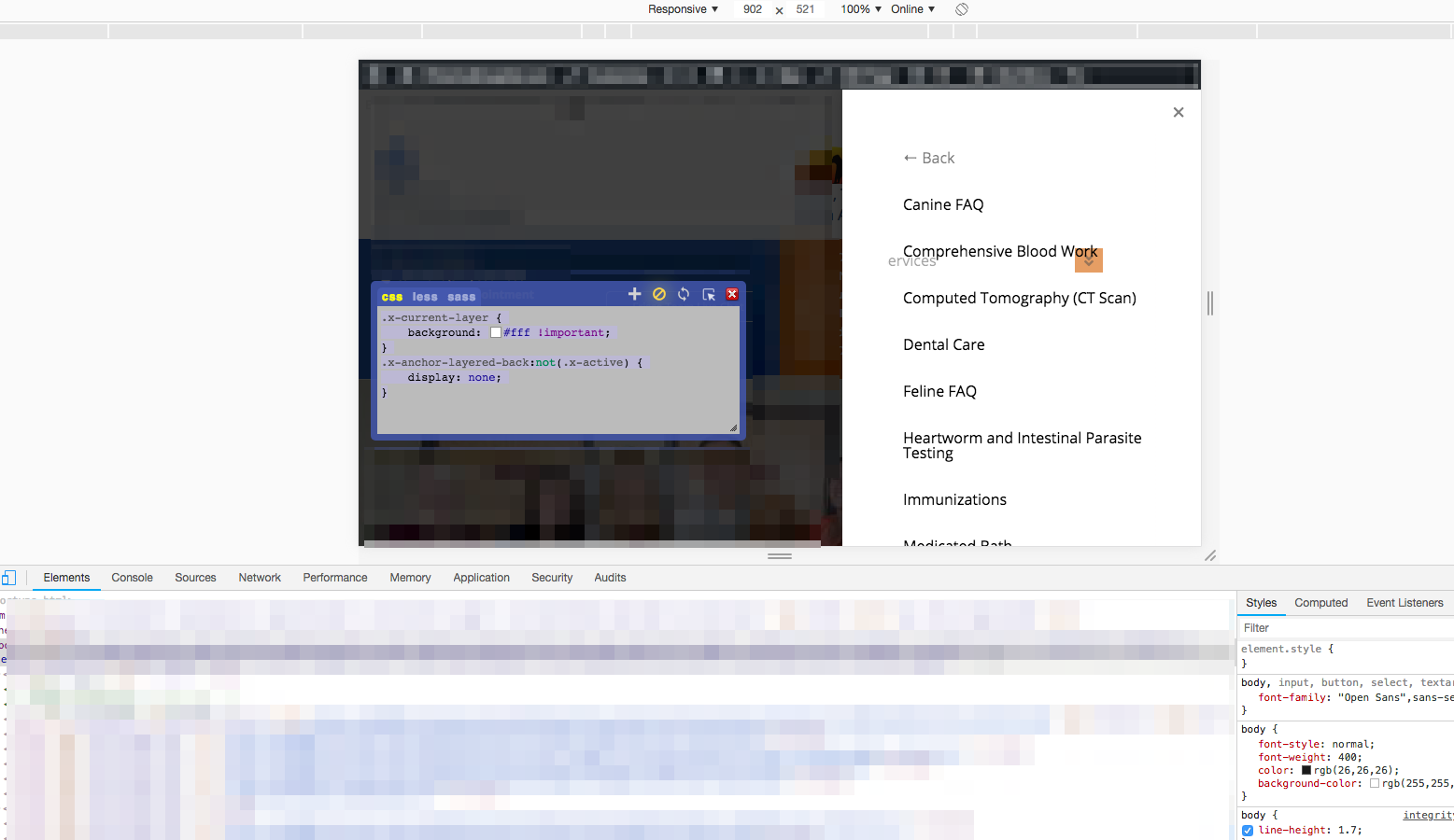
Task: Click the element.style rule
Action: (x=1287, y=649)
